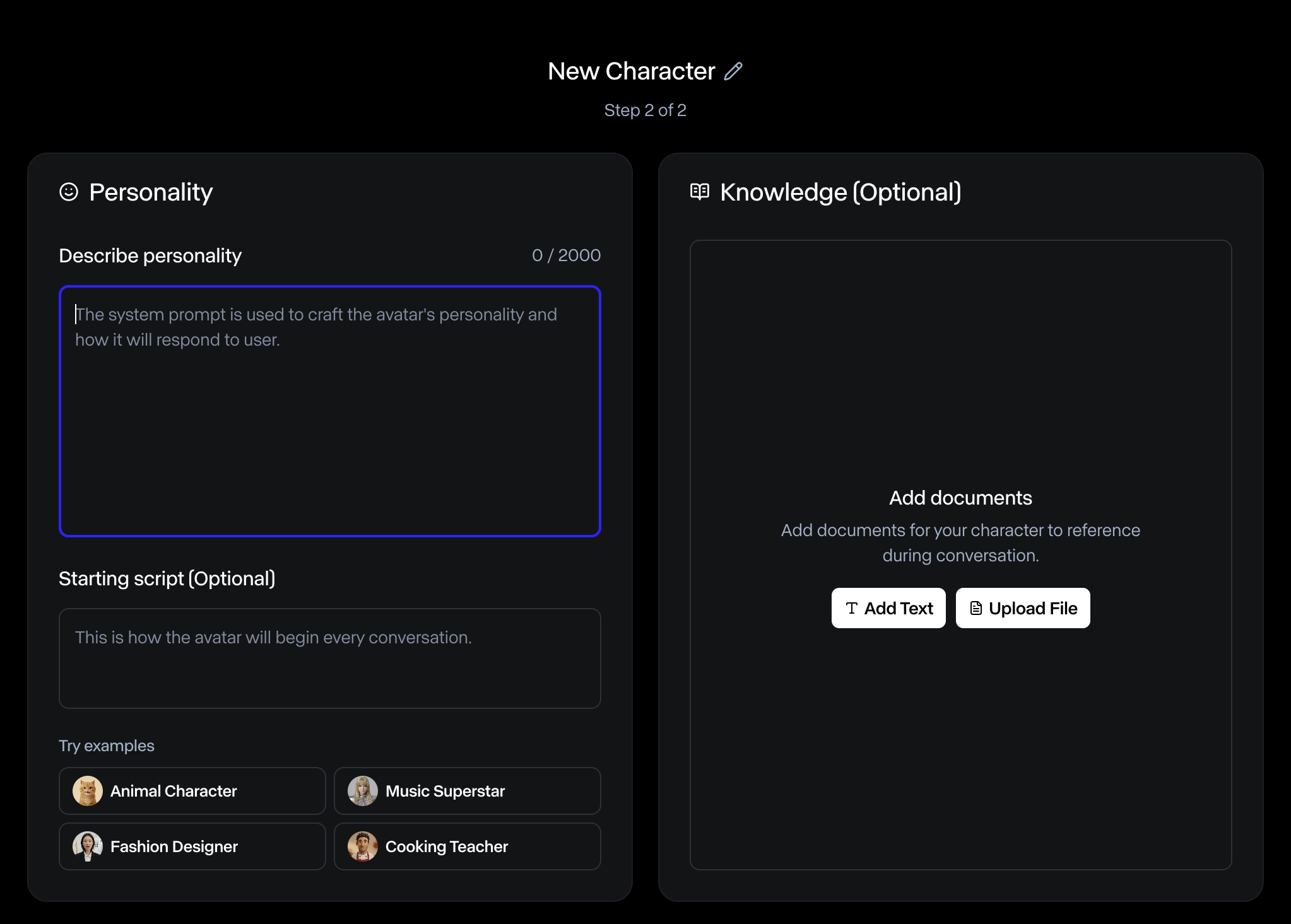Click the Fashion Designer avatar thumbnail

(x=88, y=846)
